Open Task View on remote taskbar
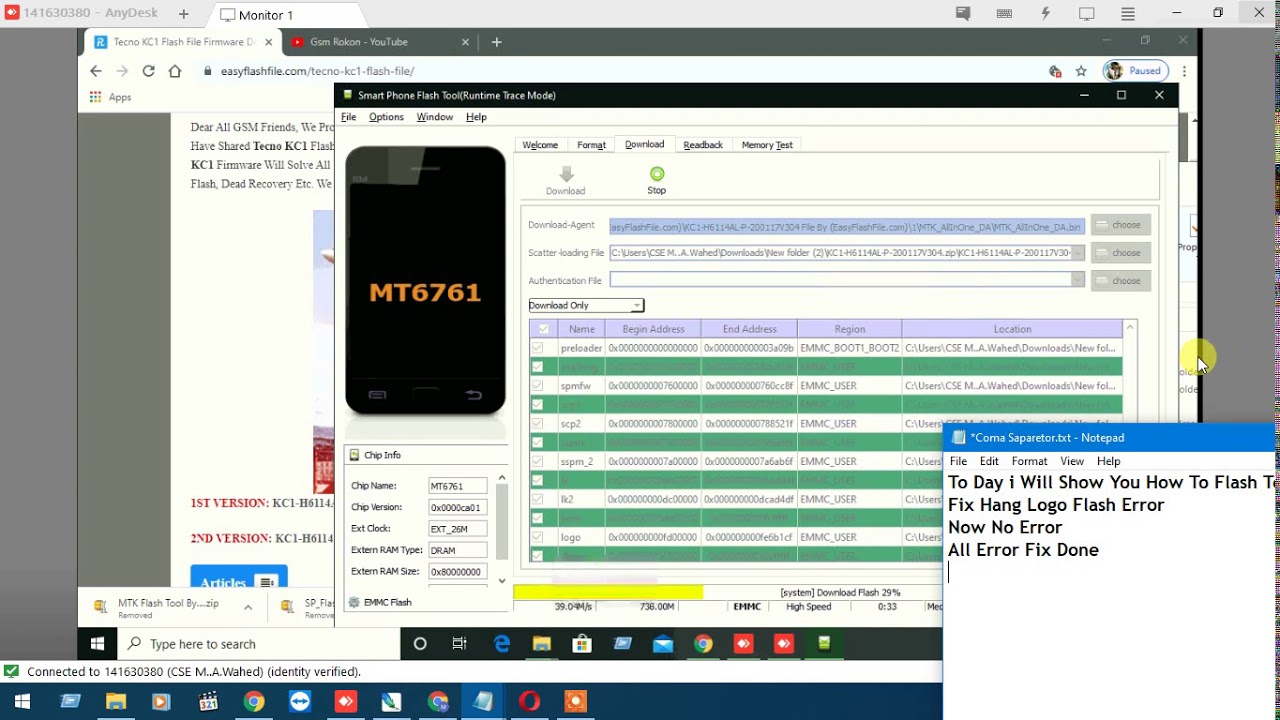 click(x=459, y=644)
